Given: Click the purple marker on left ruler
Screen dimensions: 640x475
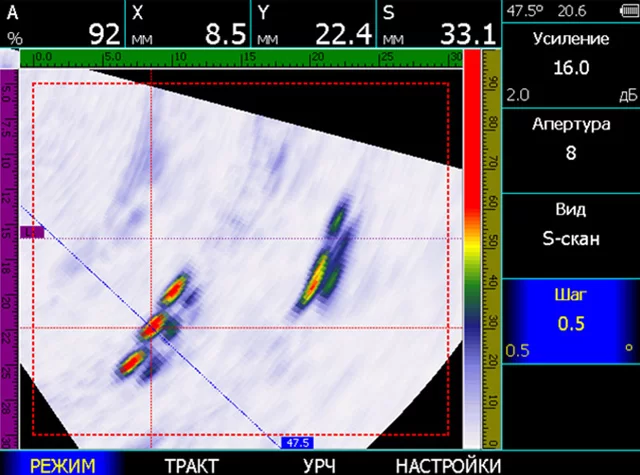Looking at the screenshot, I should (32, 232).
